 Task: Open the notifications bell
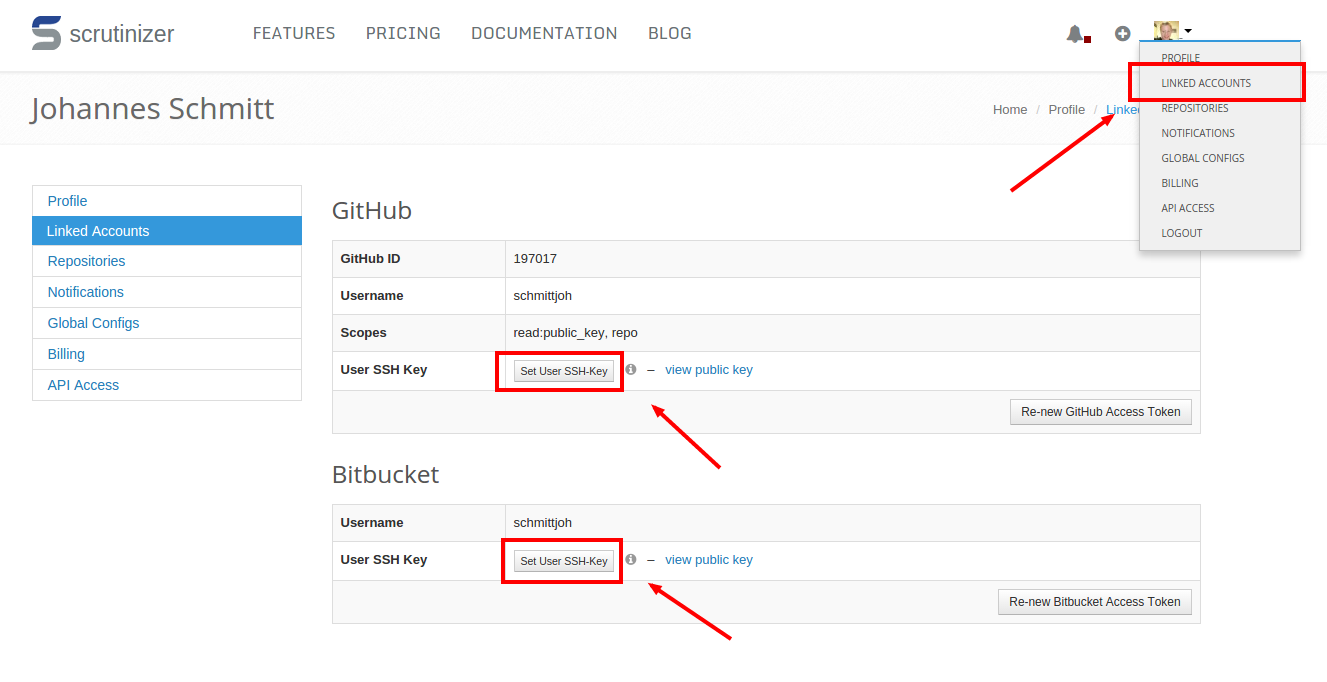pos(1076,34)
